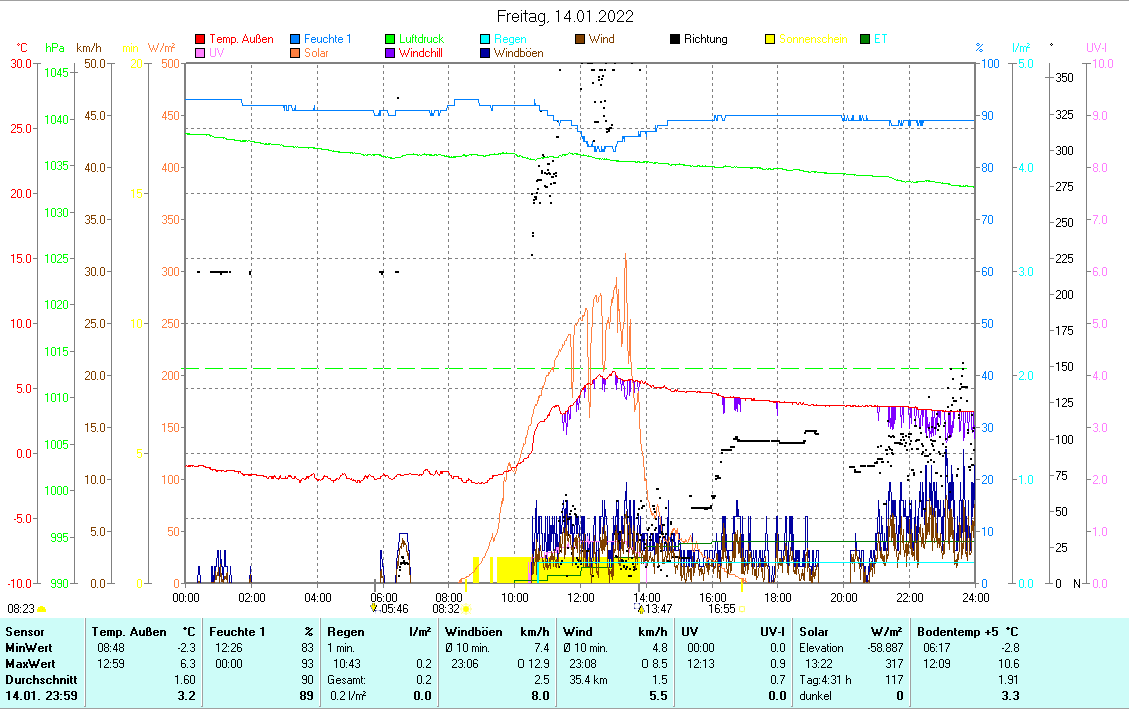Click the green Luftdruck legend swatch
Screen dimensions: 1129x710
point(391,40)
